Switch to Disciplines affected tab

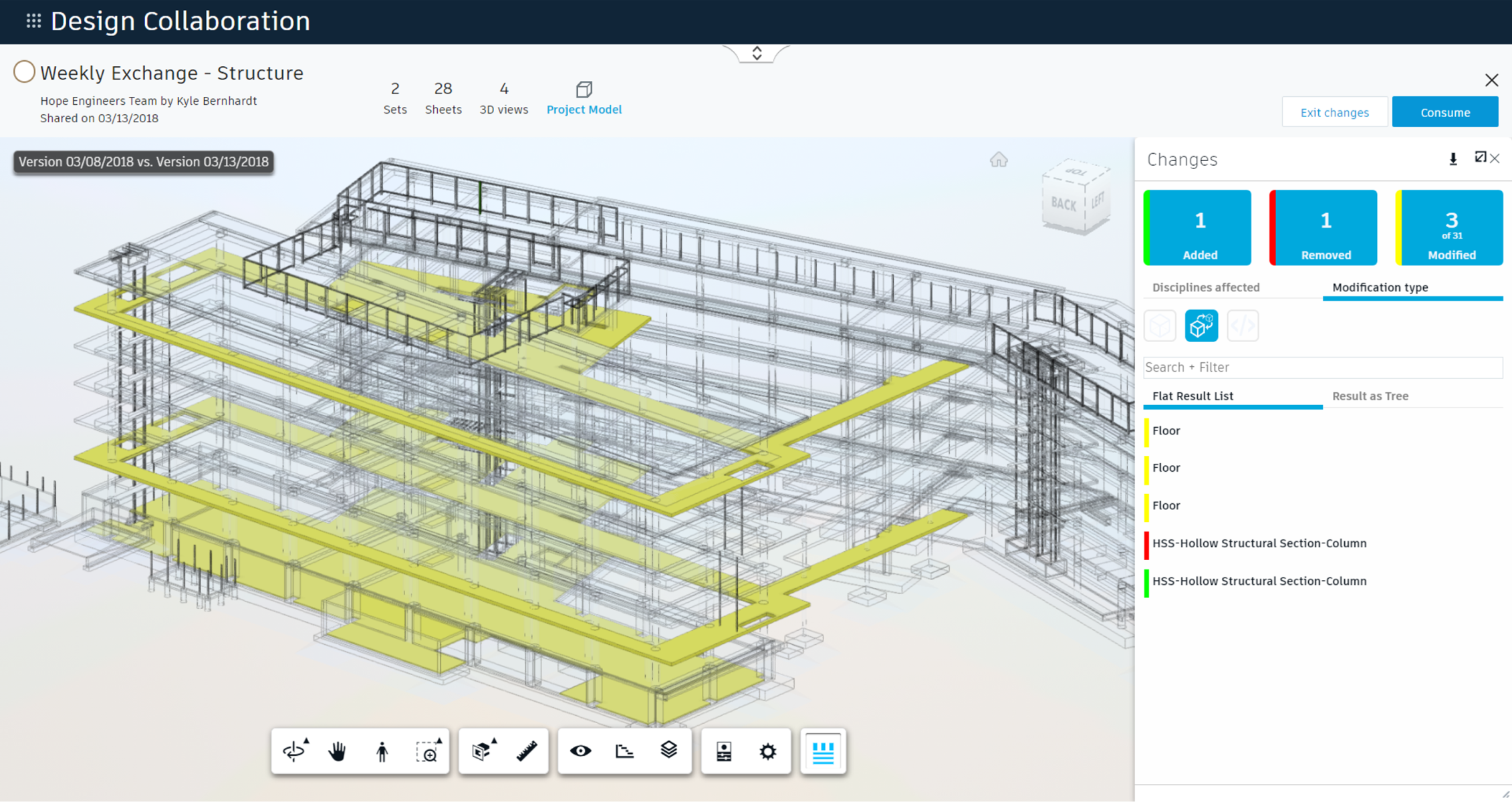[1206, 287]
